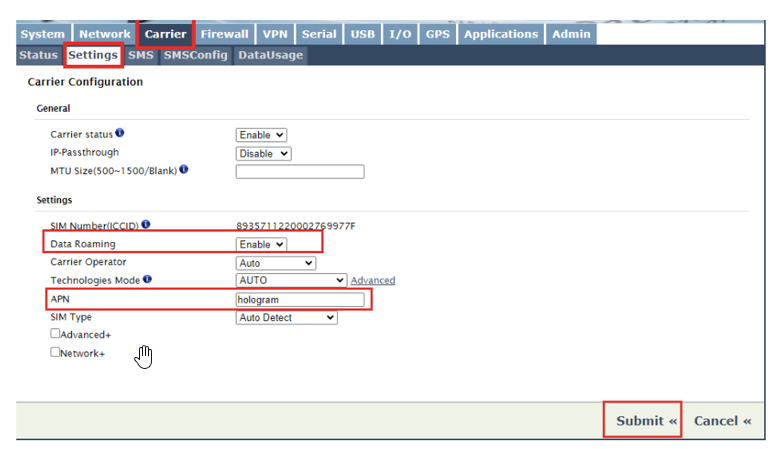This screenshot has width=777, height=449.
Task: Click info icon beside MTU Size label
Action: [x=184, y=170]
